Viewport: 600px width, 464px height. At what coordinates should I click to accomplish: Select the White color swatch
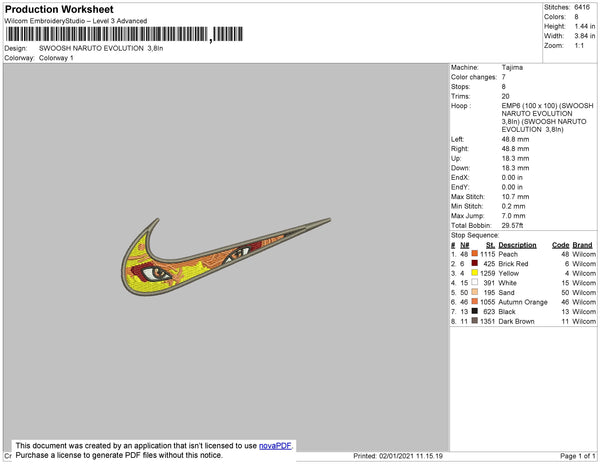pos(474,282)
